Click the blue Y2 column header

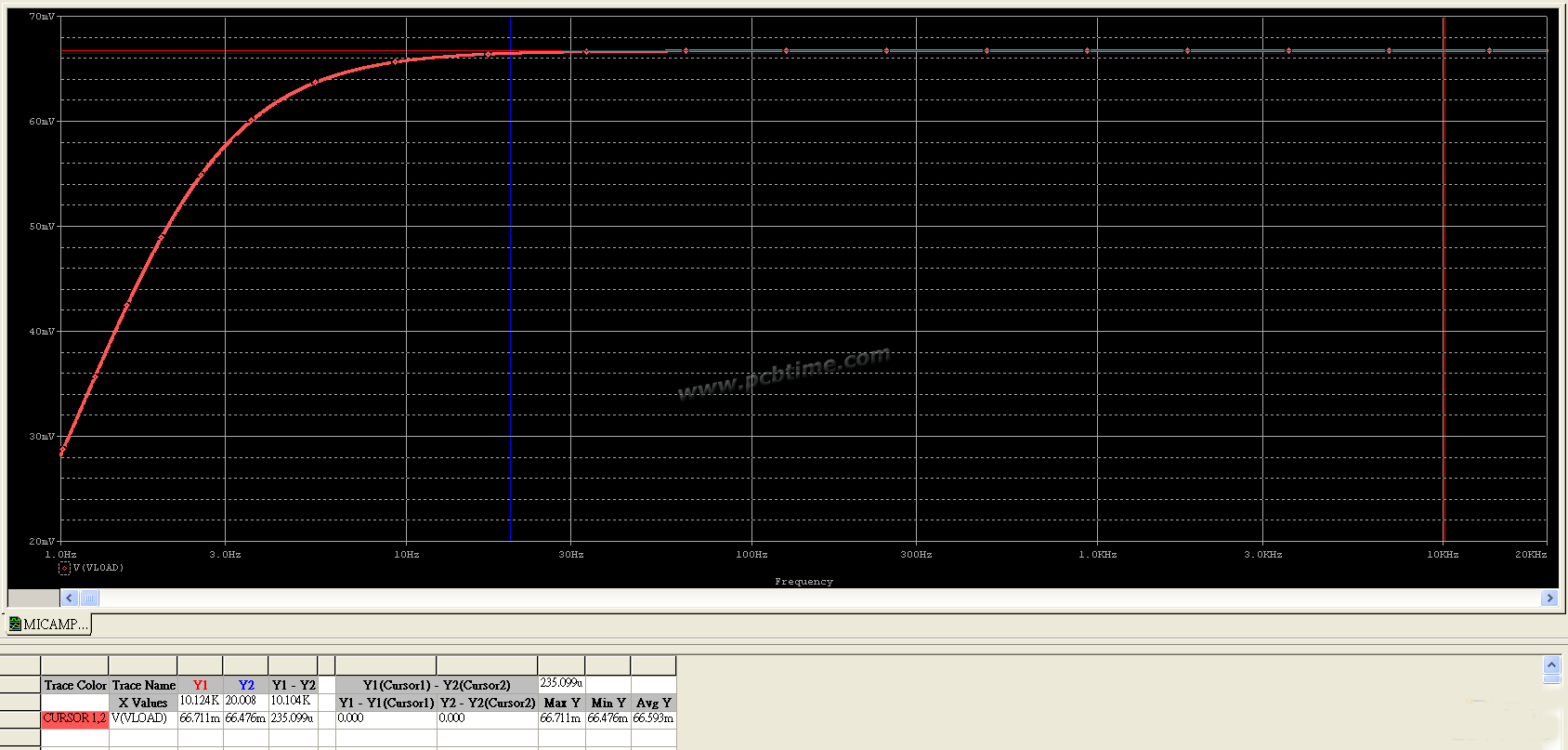click(246, 686)
